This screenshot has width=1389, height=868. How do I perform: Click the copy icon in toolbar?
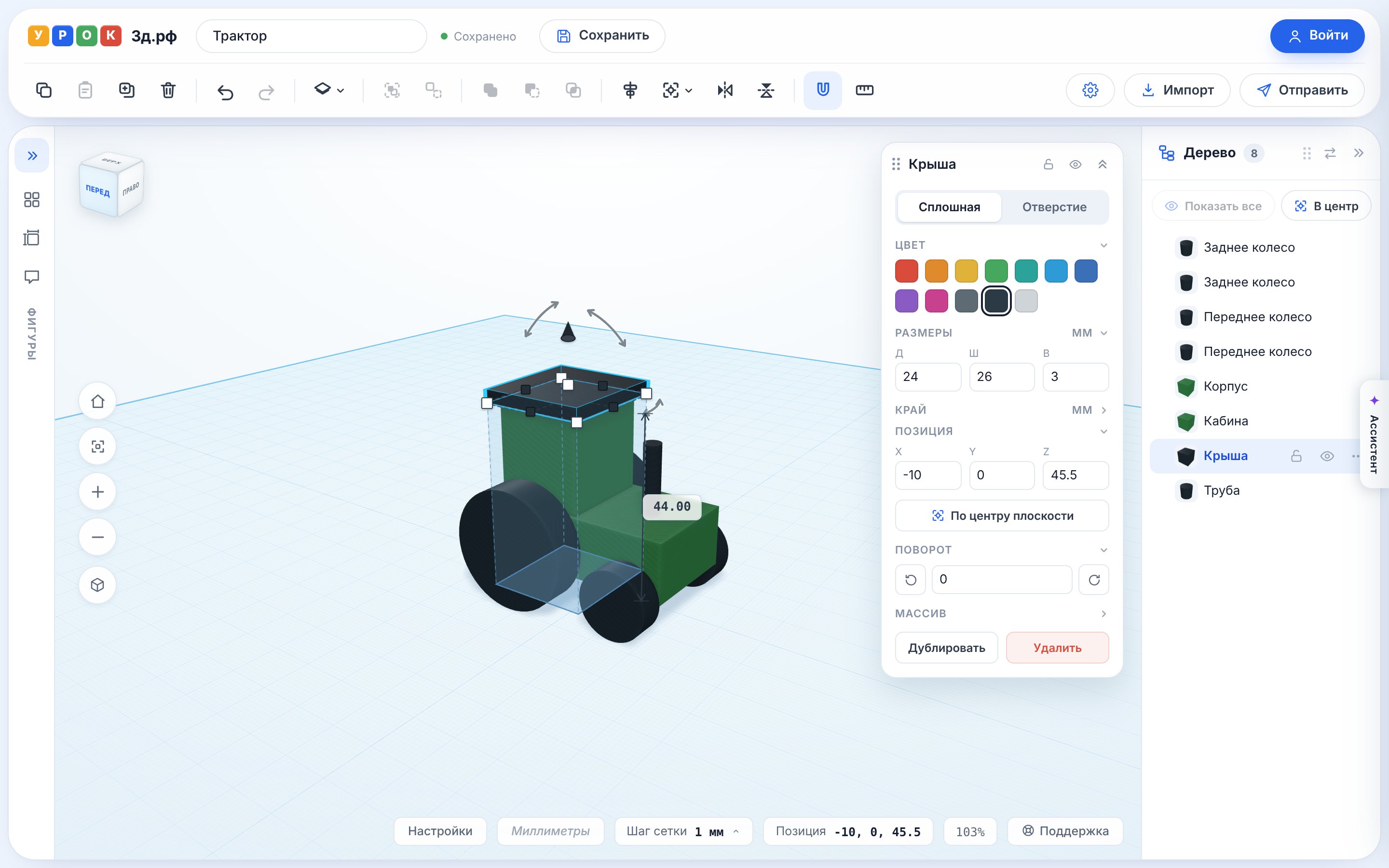43,90
